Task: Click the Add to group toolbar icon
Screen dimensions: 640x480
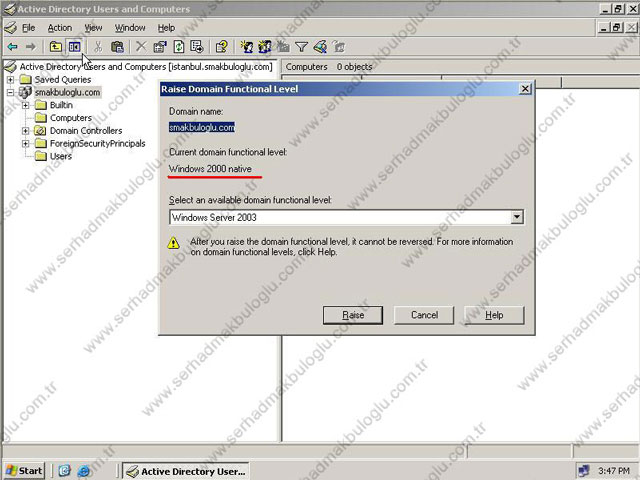Action: (x=338, y=47)
